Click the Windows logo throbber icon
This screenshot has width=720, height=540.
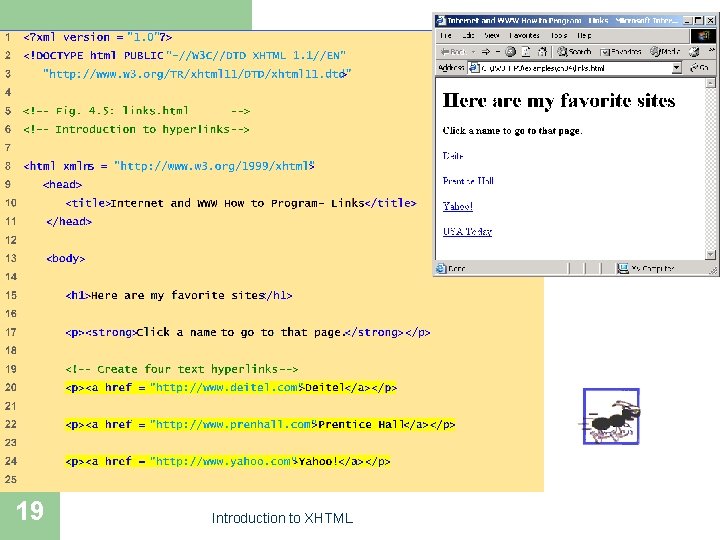click(703, 36)
